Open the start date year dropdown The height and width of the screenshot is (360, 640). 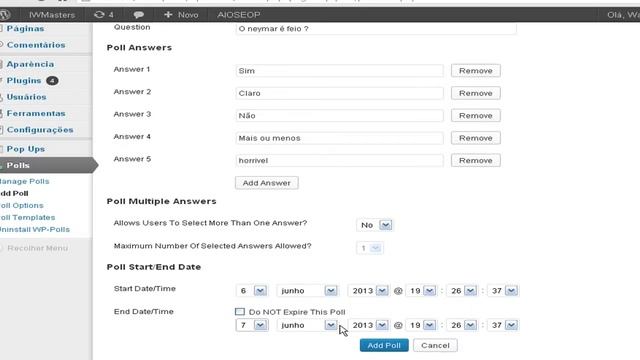pyautogui.click(x=368, y=291)
